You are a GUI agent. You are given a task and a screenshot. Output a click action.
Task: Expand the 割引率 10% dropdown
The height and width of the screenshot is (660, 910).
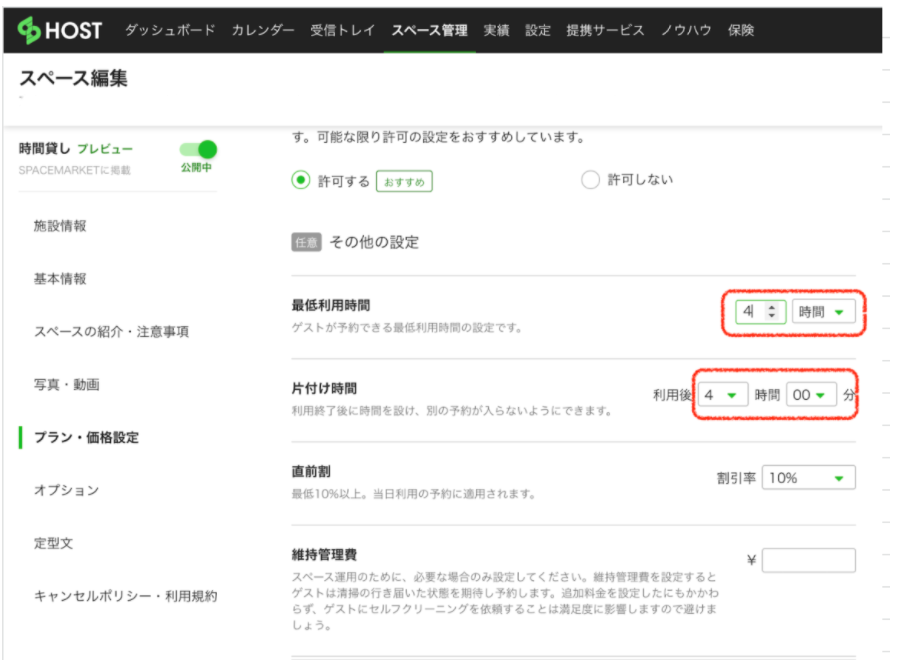pyautogui.click(x=808, y=478)
